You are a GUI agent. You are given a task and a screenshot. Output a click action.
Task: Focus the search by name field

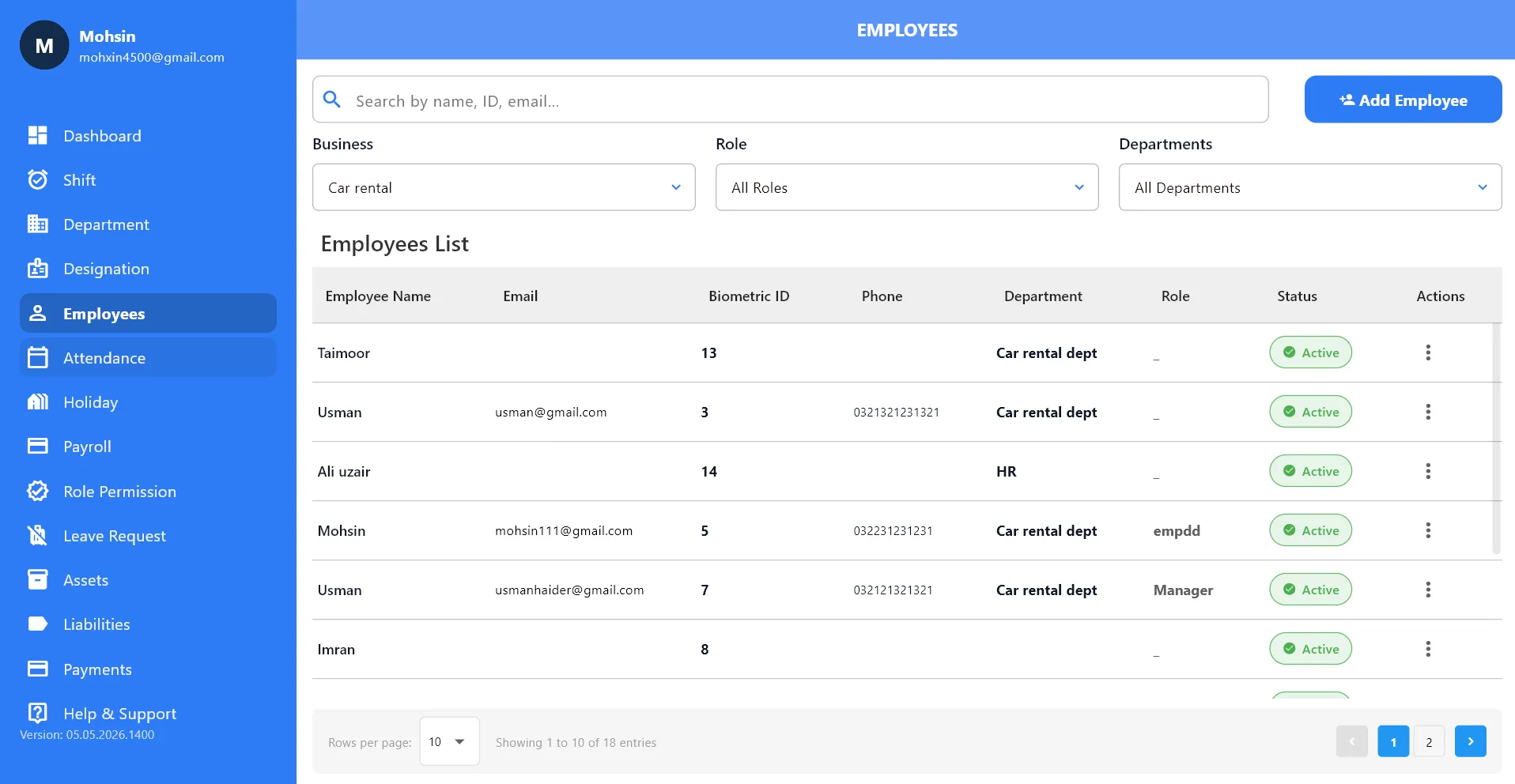[x=791, y=100]
